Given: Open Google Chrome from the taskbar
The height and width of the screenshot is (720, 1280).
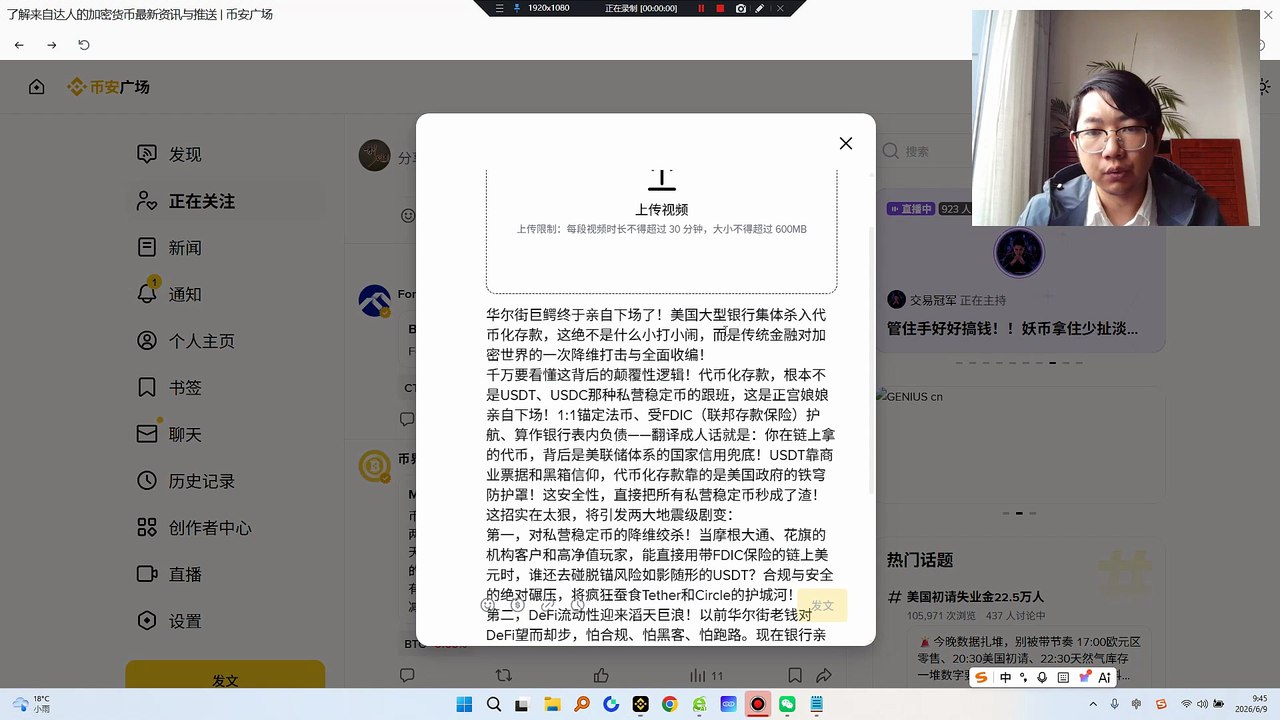Looking at the screenshot, I should (670, 704).
